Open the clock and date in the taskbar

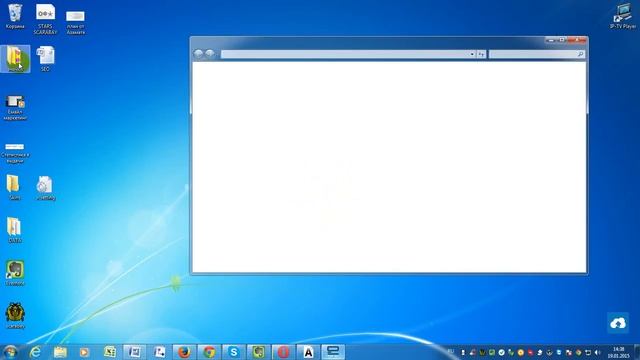click(618, 353)
